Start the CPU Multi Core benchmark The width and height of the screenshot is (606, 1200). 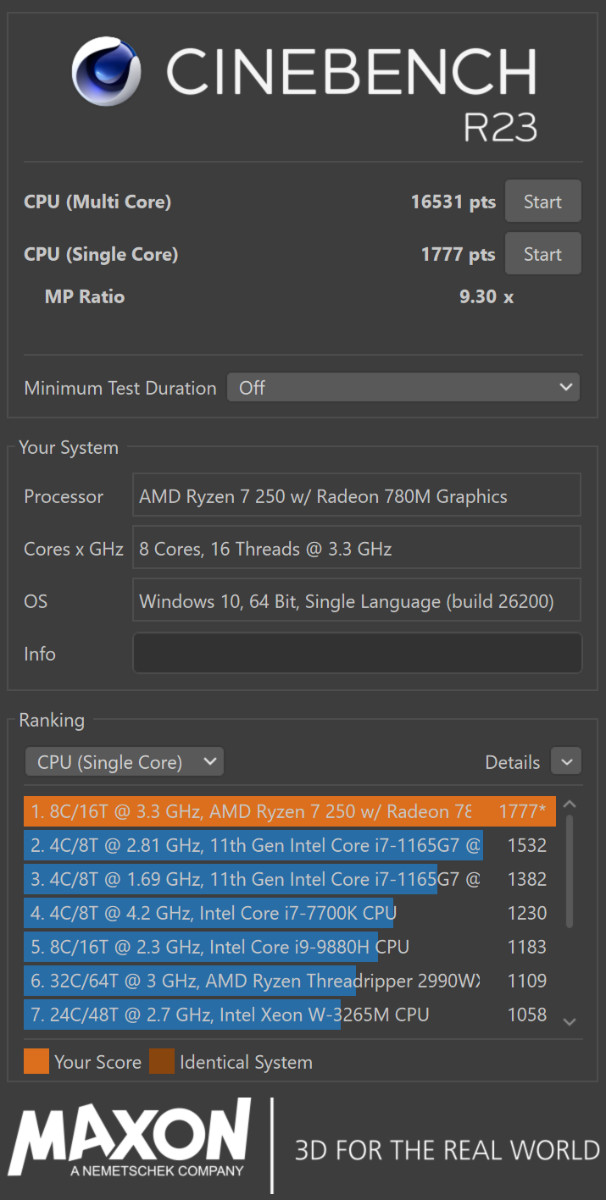542,201
